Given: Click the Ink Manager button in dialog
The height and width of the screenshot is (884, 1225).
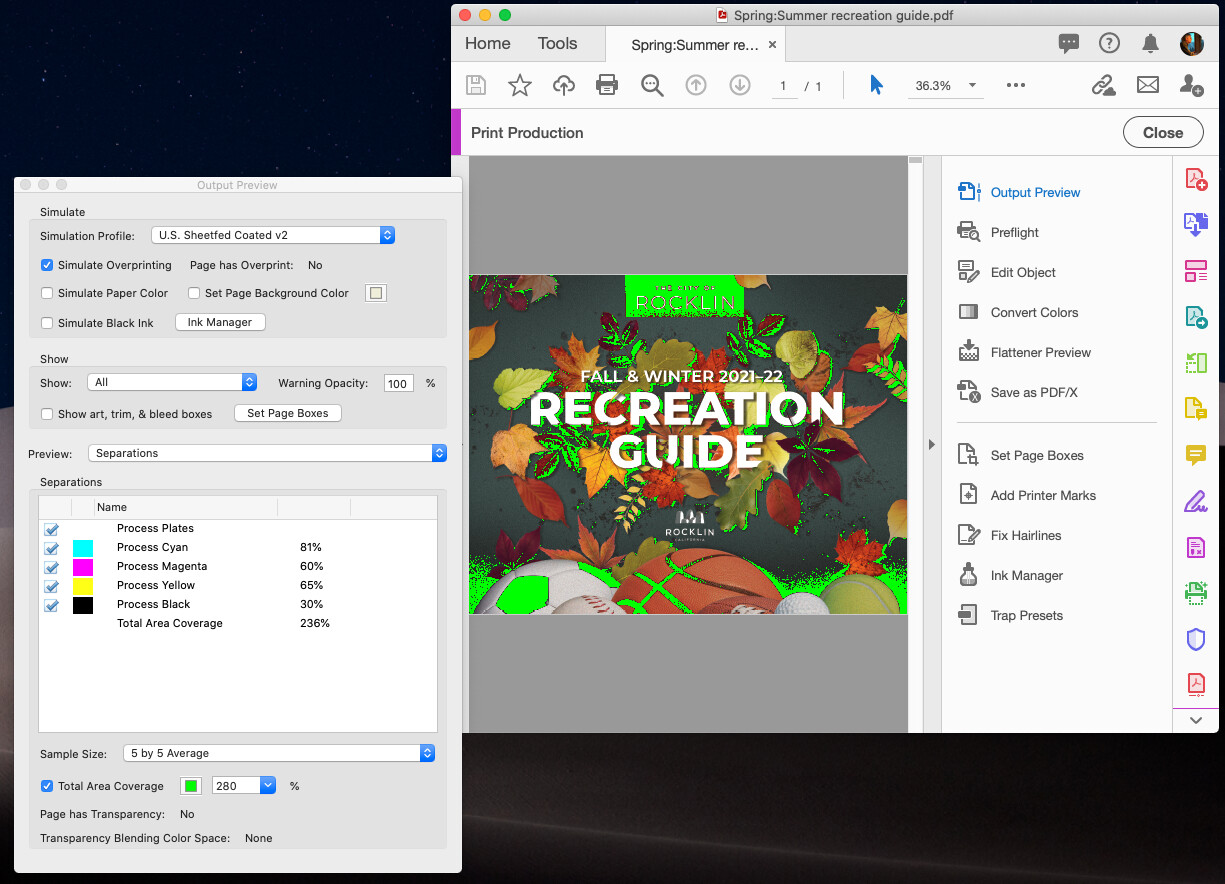Looking at the screenshot, I should click(220, 322).
